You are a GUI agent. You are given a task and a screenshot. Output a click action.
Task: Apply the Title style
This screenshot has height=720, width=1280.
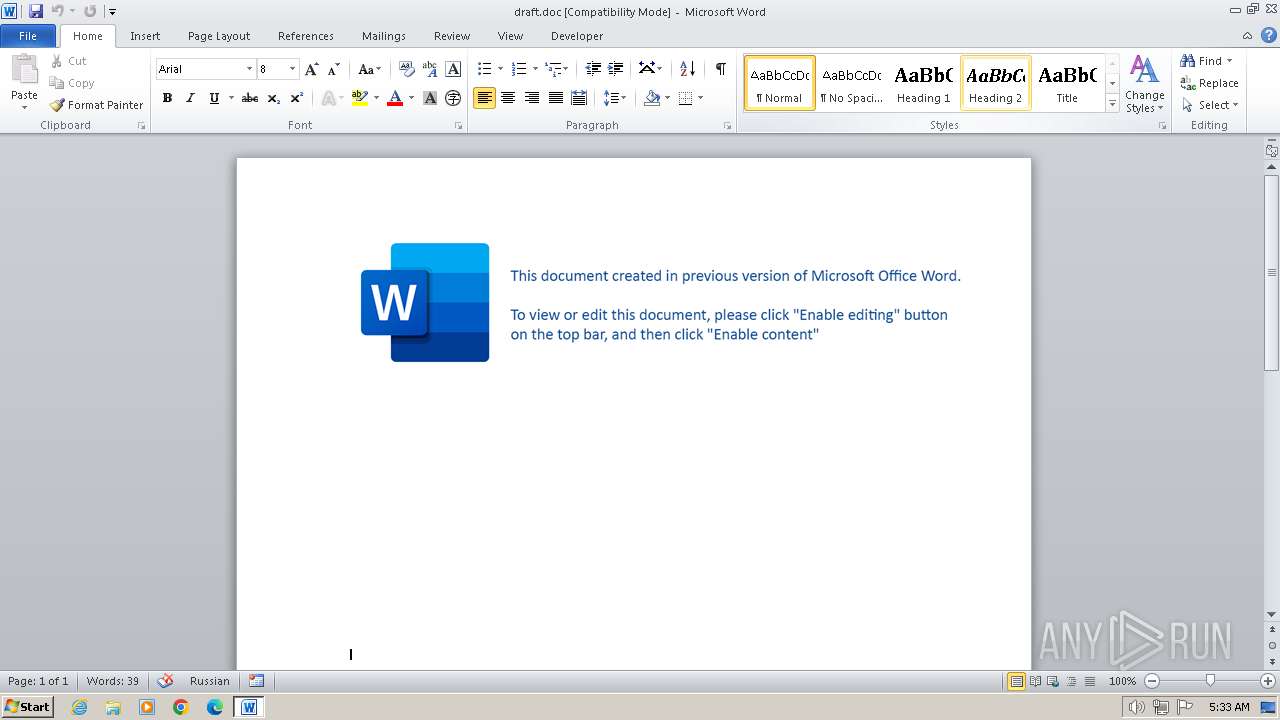click(x=1067, y=83)
